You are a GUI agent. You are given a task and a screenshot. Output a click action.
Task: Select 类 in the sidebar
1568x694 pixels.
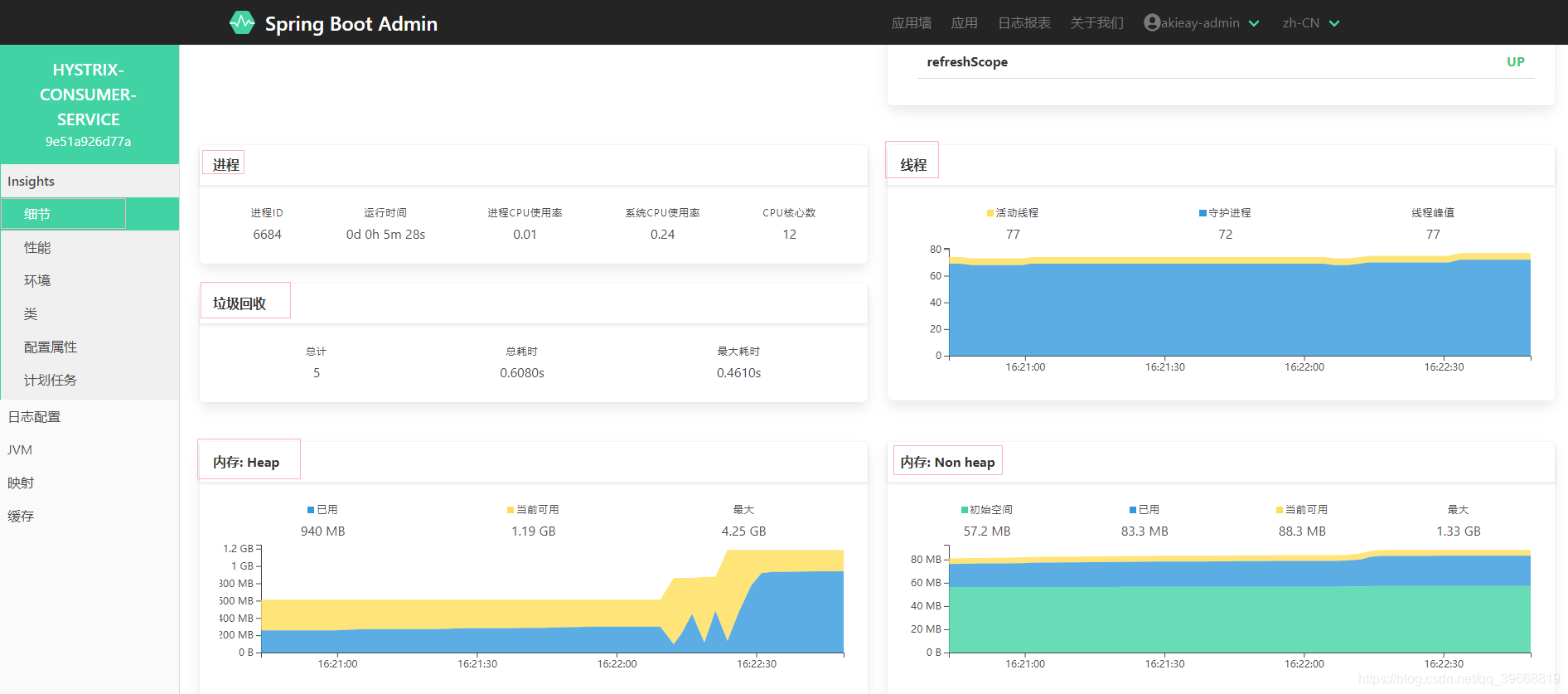[x=90, y=313]
